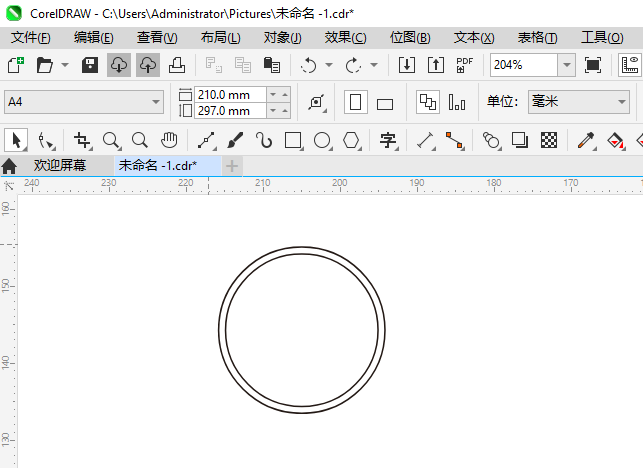643x468 pixels.
Task: Select the Shape edit tool
Action: pyautogui.click(x=46, y=141)
